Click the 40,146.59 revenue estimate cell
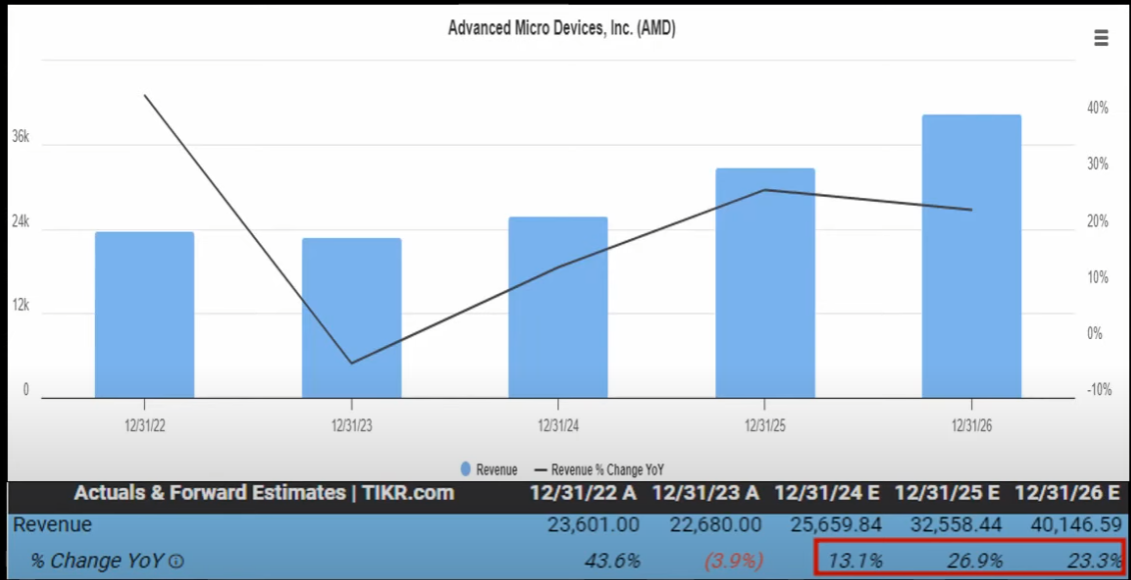This screenshot has height=580, width=1131. click(1067, 525)
